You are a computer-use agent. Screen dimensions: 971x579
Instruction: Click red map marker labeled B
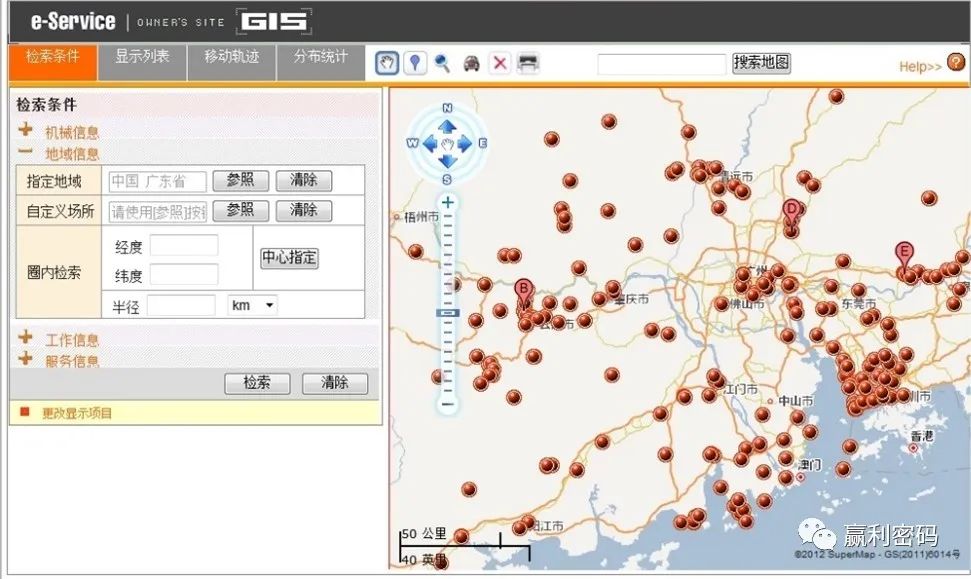pos(522,290)
